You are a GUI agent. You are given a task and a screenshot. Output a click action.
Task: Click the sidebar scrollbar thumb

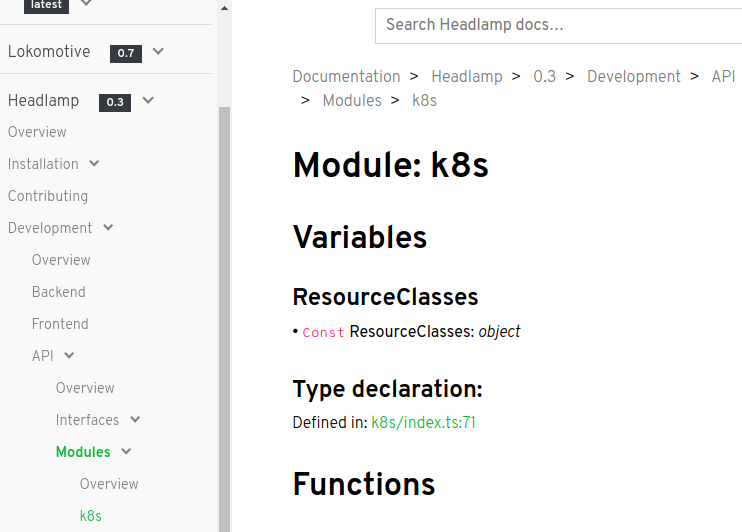point(224,319)
